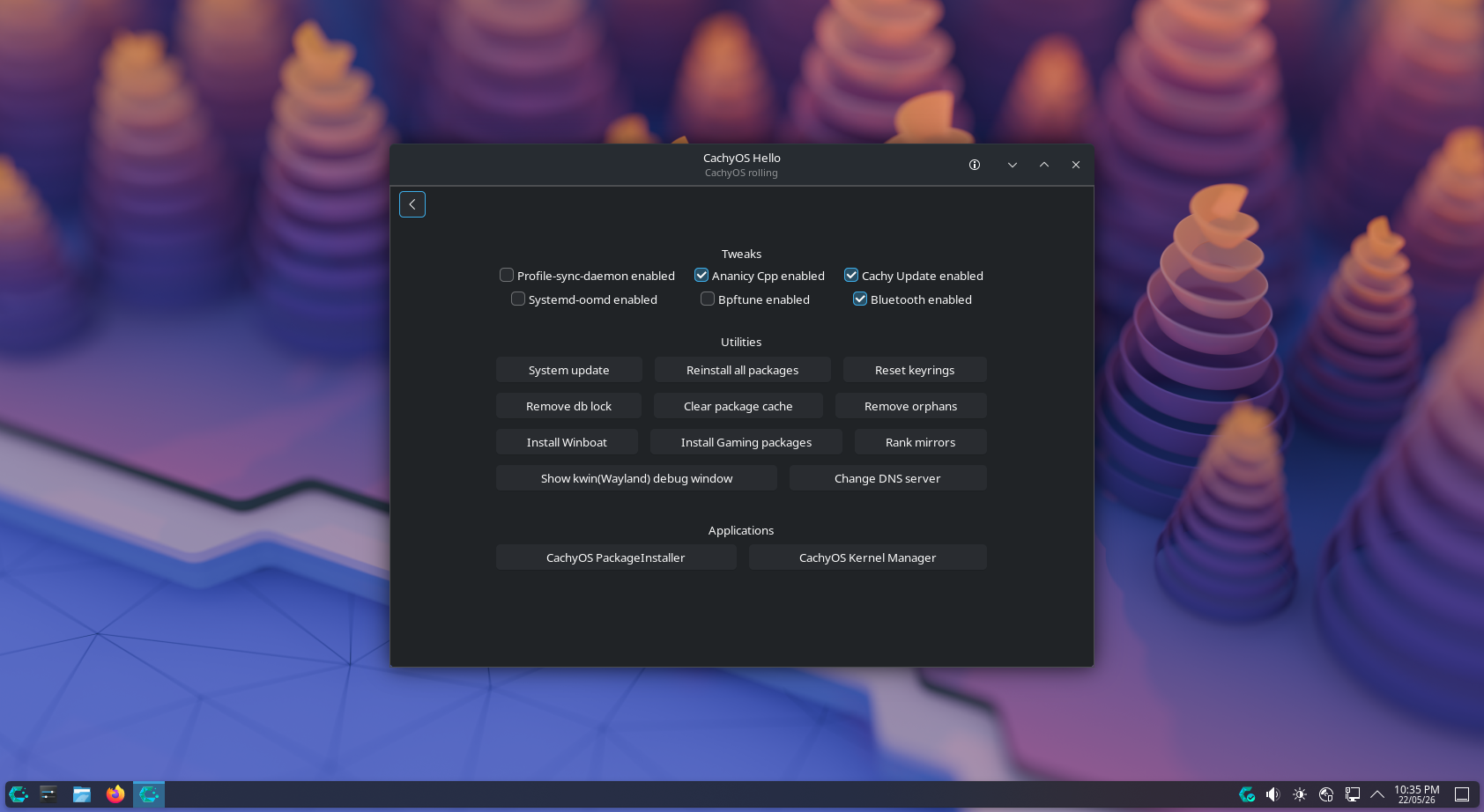Select CachyOS Hello taskbar entry
This screenshot has width=1484, height=812.
(149, 794)
